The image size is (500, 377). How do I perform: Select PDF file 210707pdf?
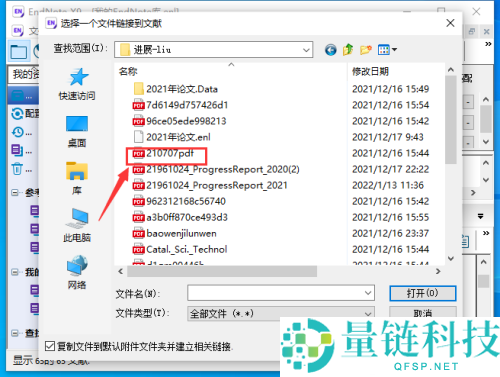point(163,153)
